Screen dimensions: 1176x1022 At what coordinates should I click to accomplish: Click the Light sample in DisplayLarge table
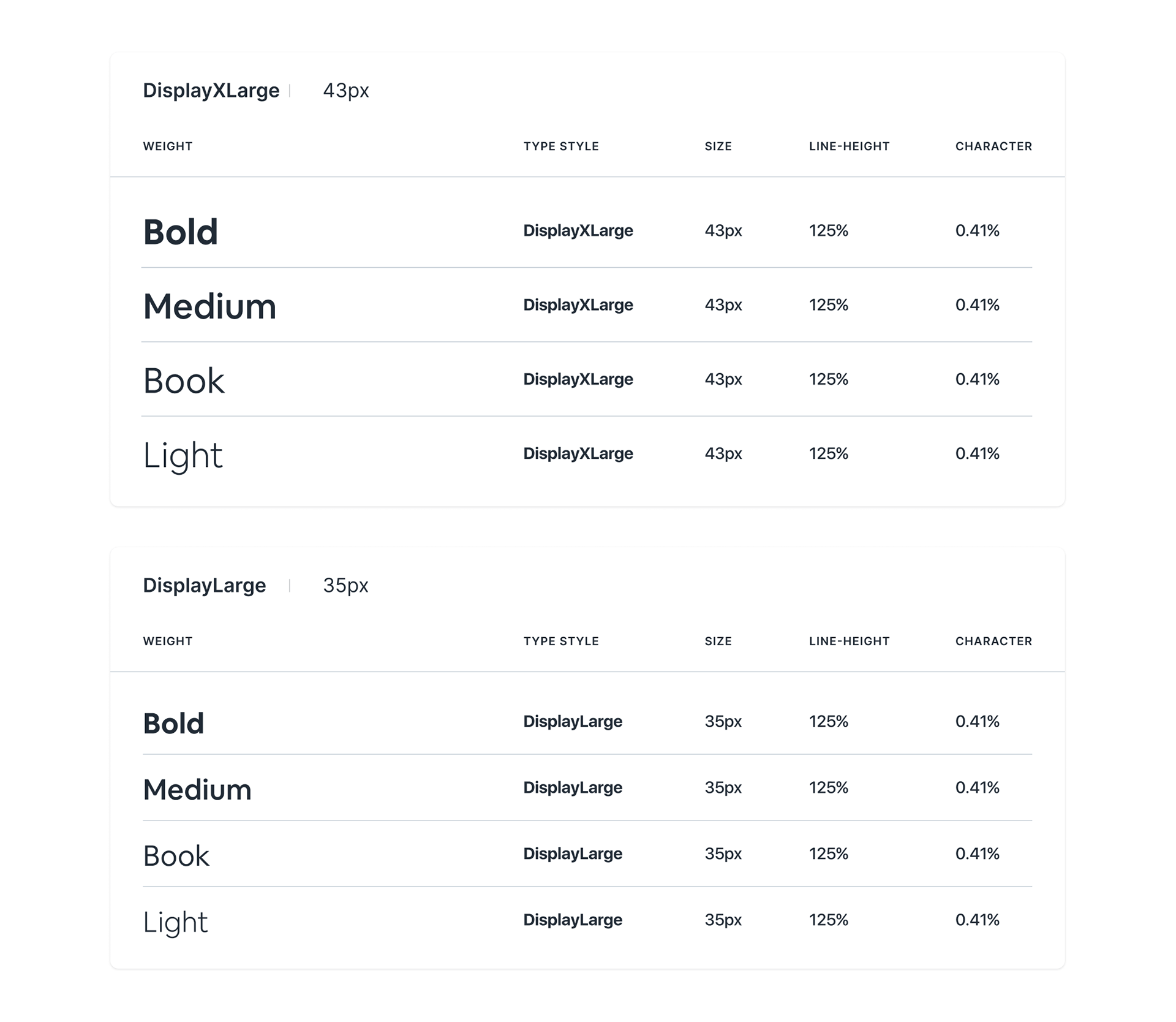point(175,923)
